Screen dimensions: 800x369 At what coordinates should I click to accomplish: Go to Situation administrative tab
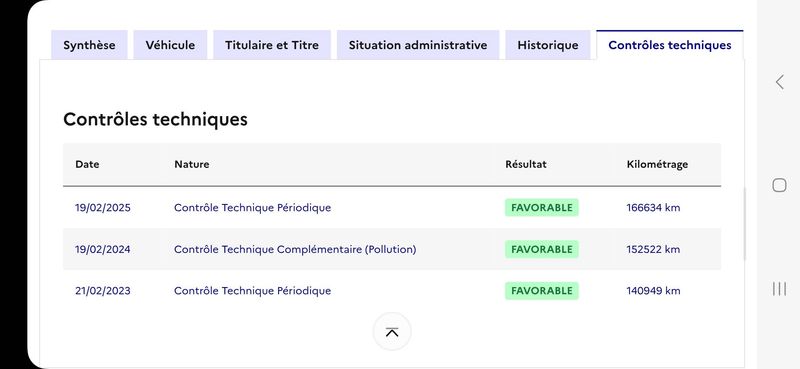tap(418, 45)
